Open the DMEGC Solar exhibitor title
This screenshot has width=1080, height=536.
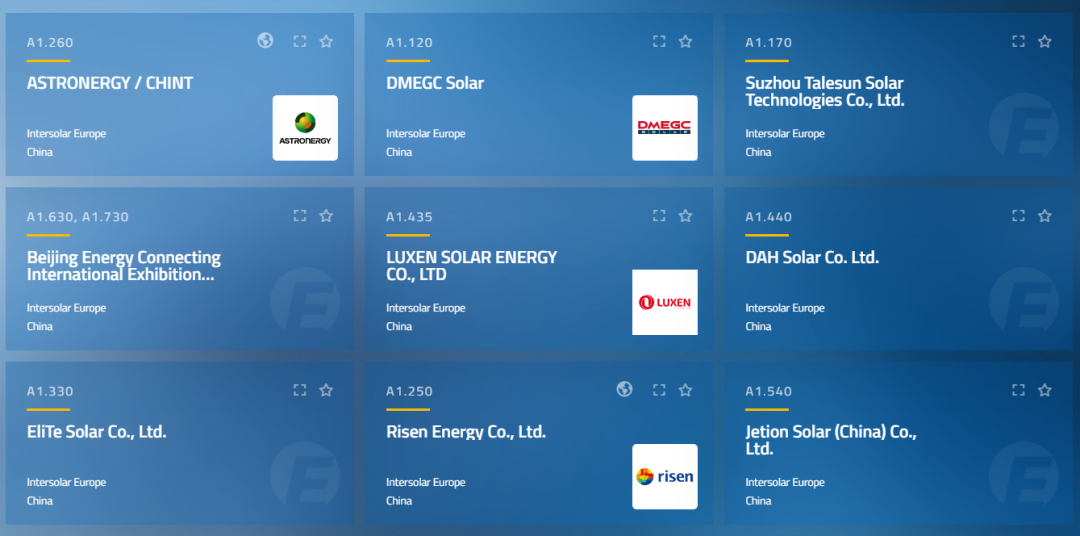point(435,83)
